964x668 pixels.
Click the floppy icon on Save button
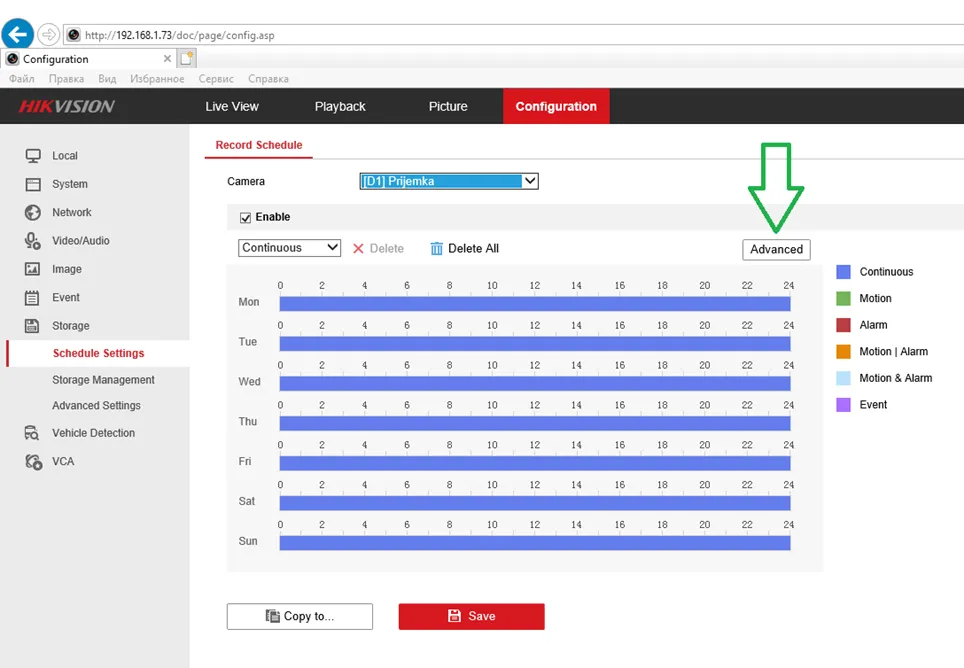click(454, 616)
